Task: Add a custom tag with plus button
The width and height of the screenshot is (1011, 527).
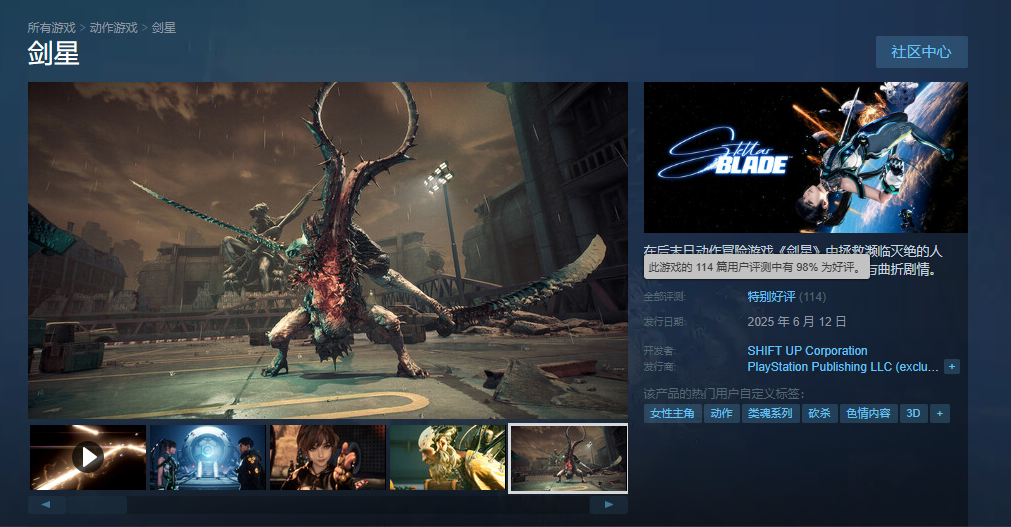Action: [x=940, y=413]
